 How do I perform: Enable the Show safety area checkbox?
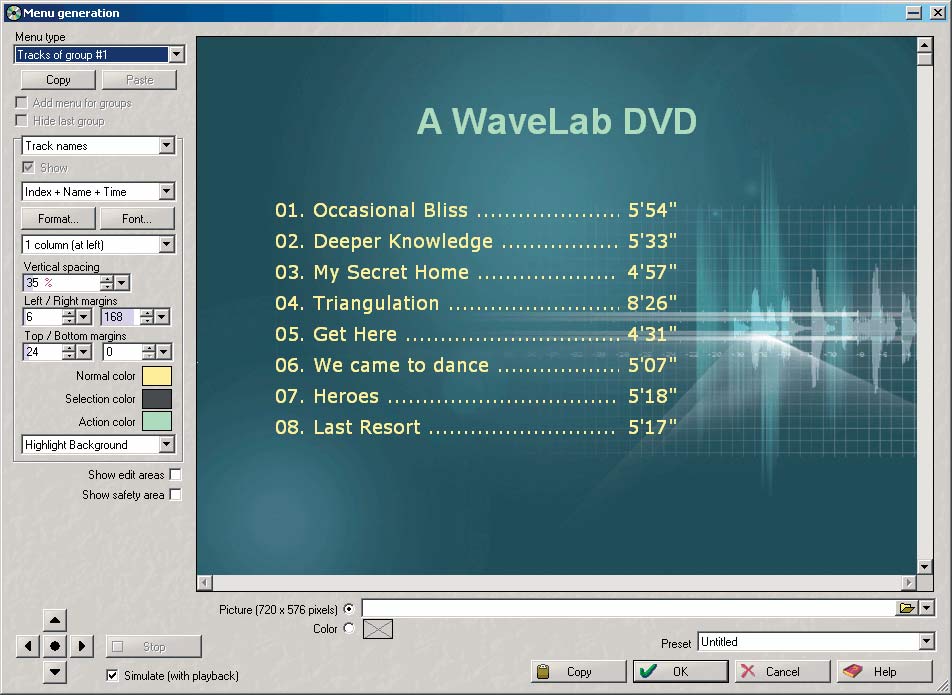coord(175,495)
